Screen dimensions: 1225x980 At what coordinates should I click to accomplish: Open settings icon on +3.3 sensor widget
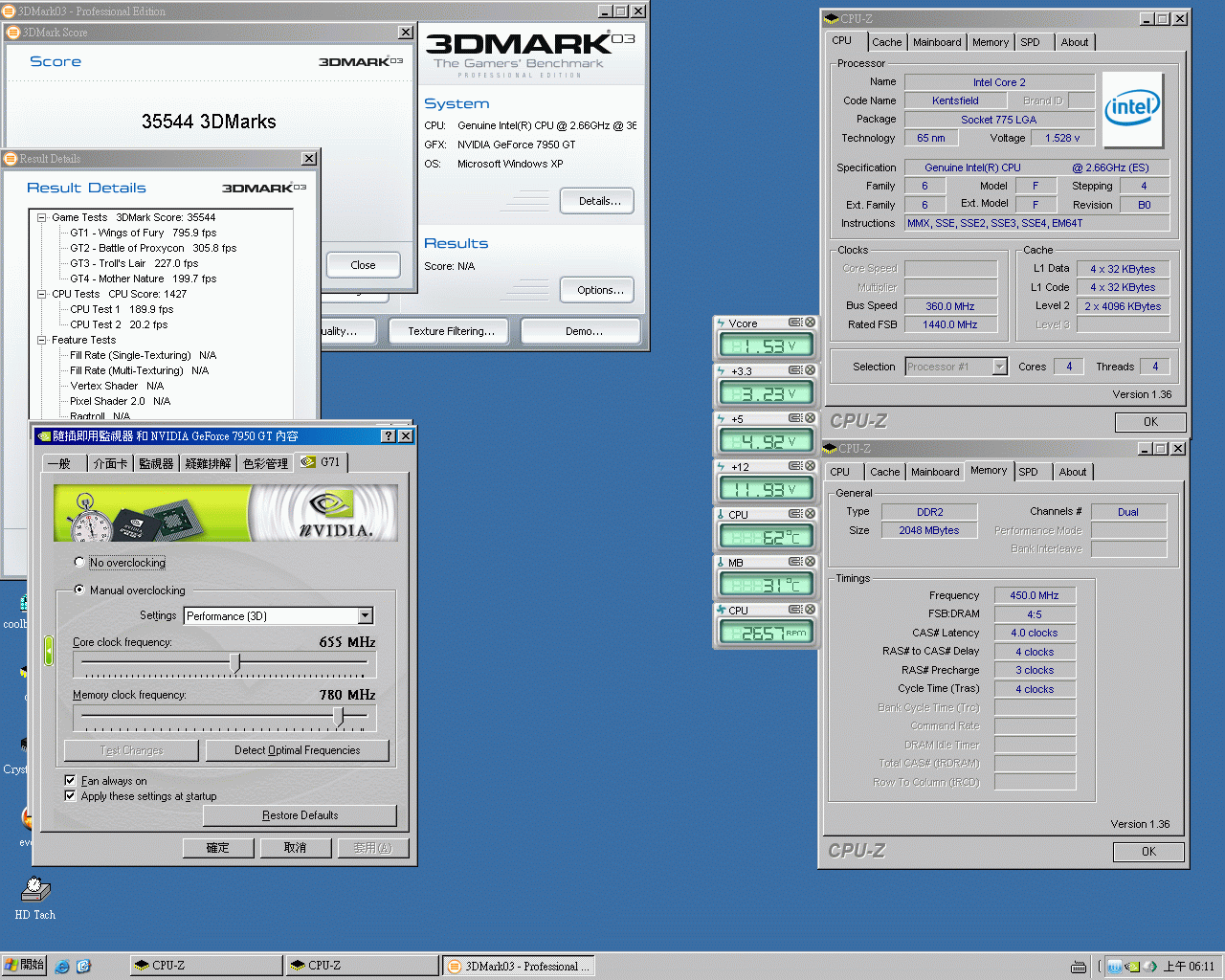(795, 370)
